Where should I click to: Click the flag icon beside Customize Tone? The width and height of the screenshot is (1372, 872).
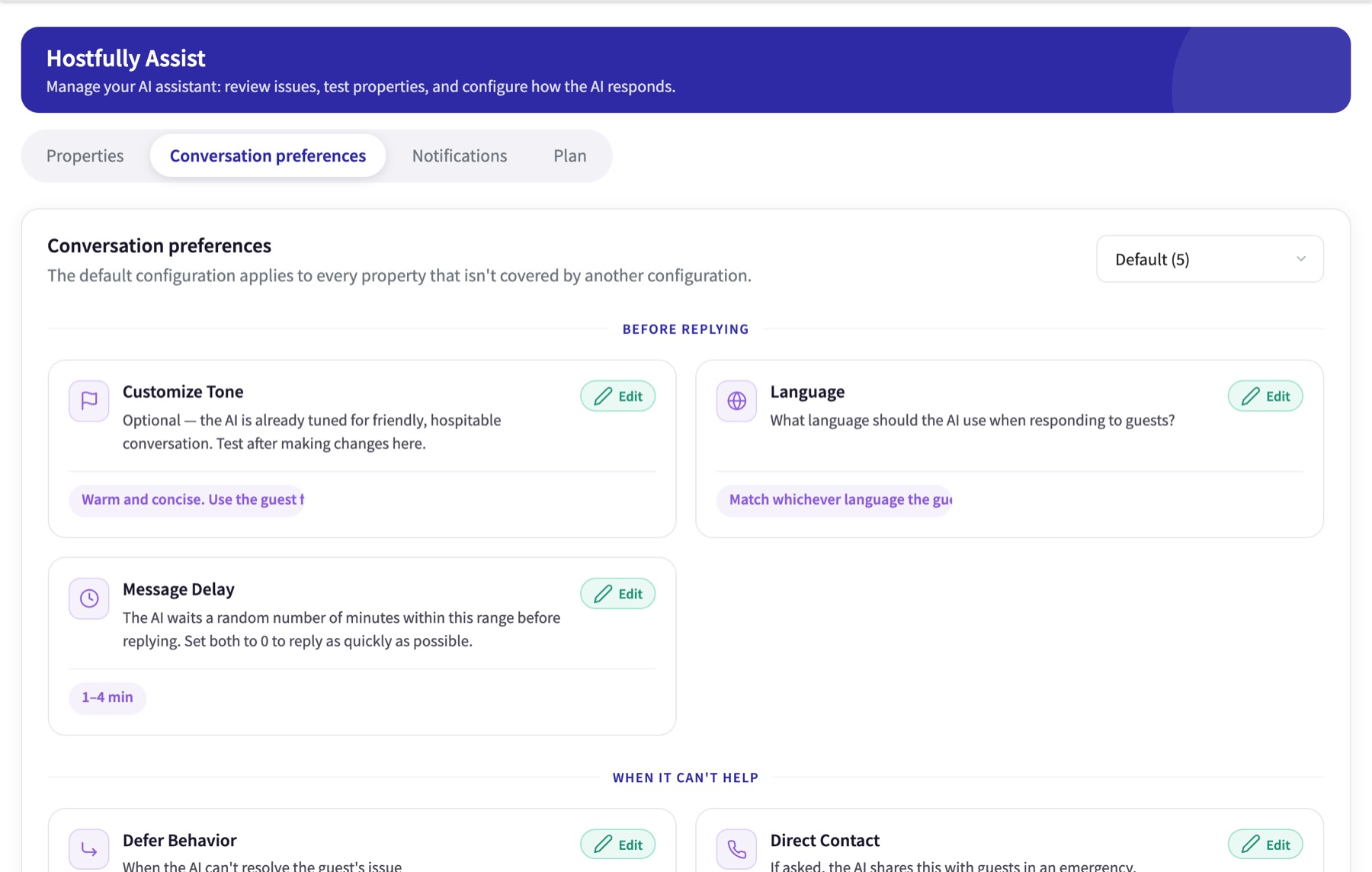[x=89, y=401]
